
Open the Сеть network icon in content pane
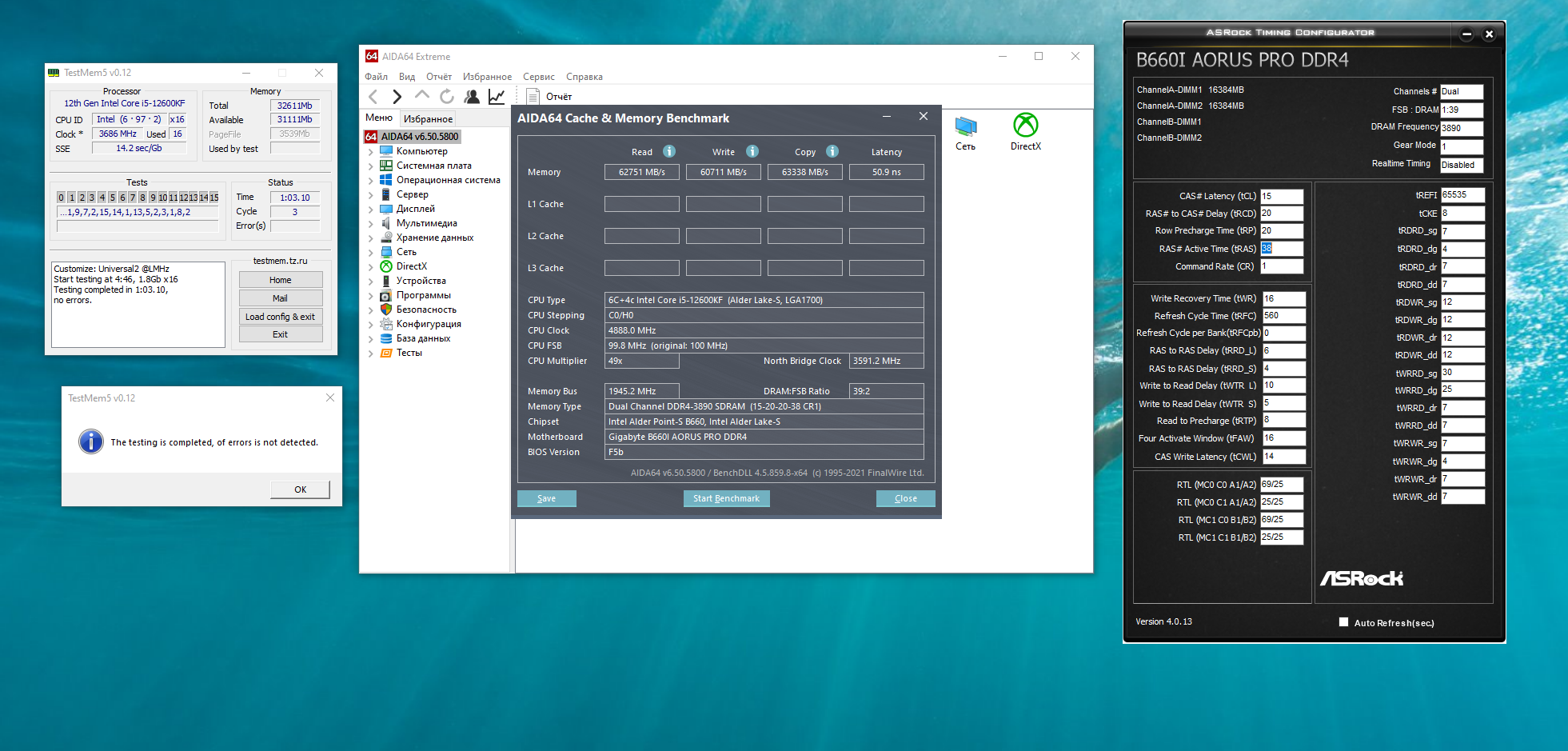tap(965, 126)
